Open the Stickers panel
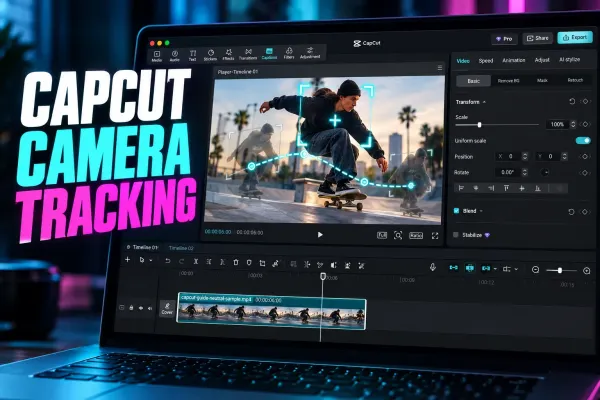 coord(210,55)
